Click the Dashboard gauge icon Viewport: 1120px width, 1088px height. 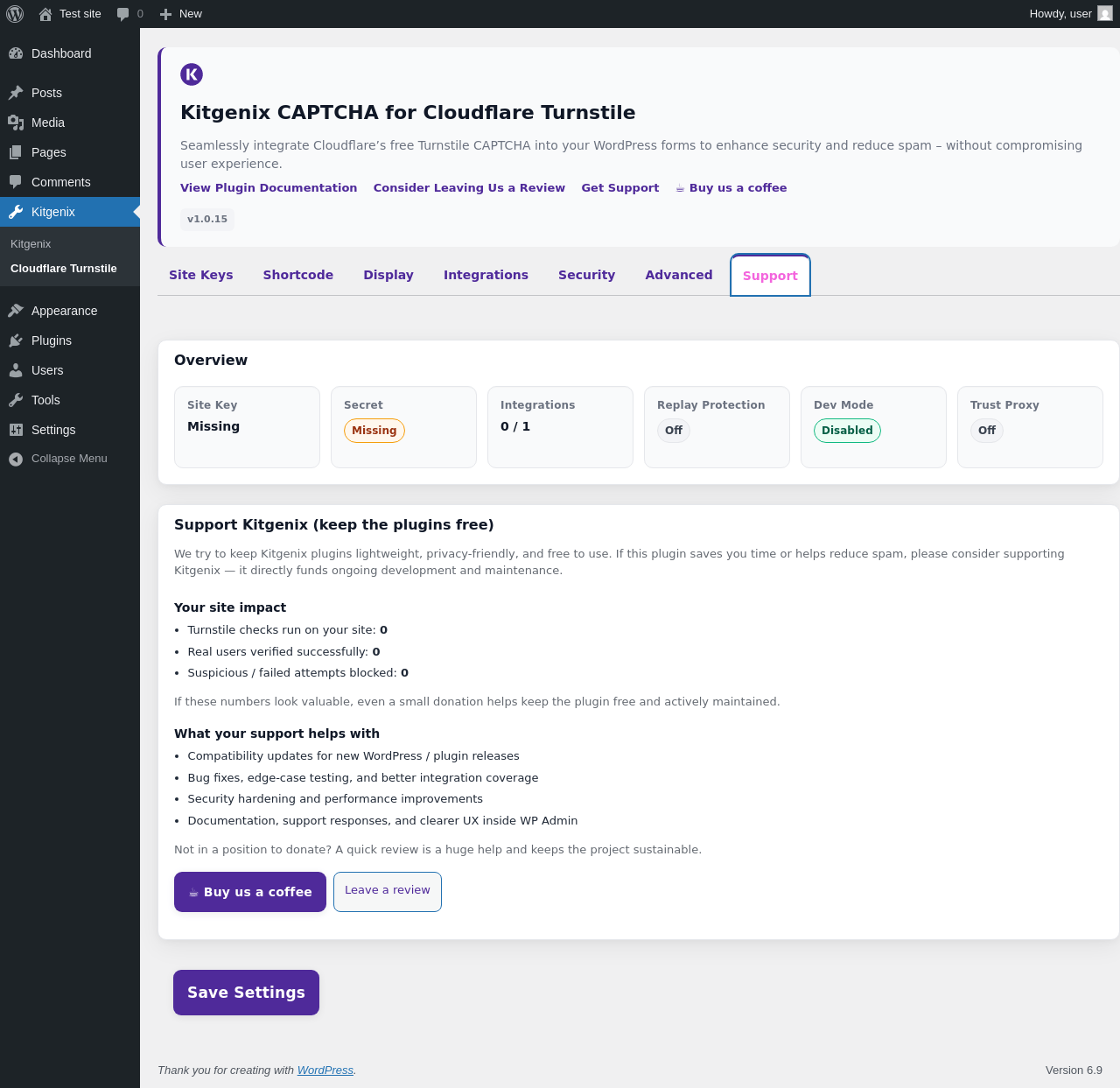point(16,53)
